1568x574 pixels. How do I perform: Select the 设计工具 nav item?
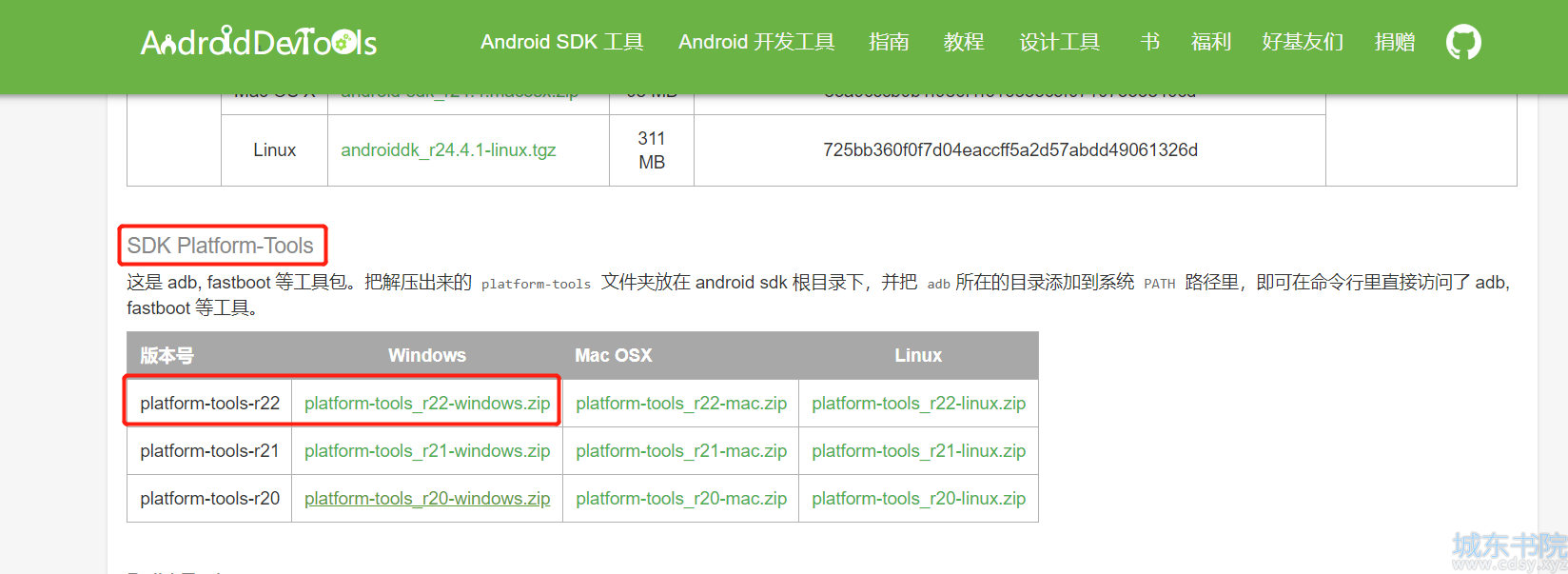click(x=1059, y=42)
